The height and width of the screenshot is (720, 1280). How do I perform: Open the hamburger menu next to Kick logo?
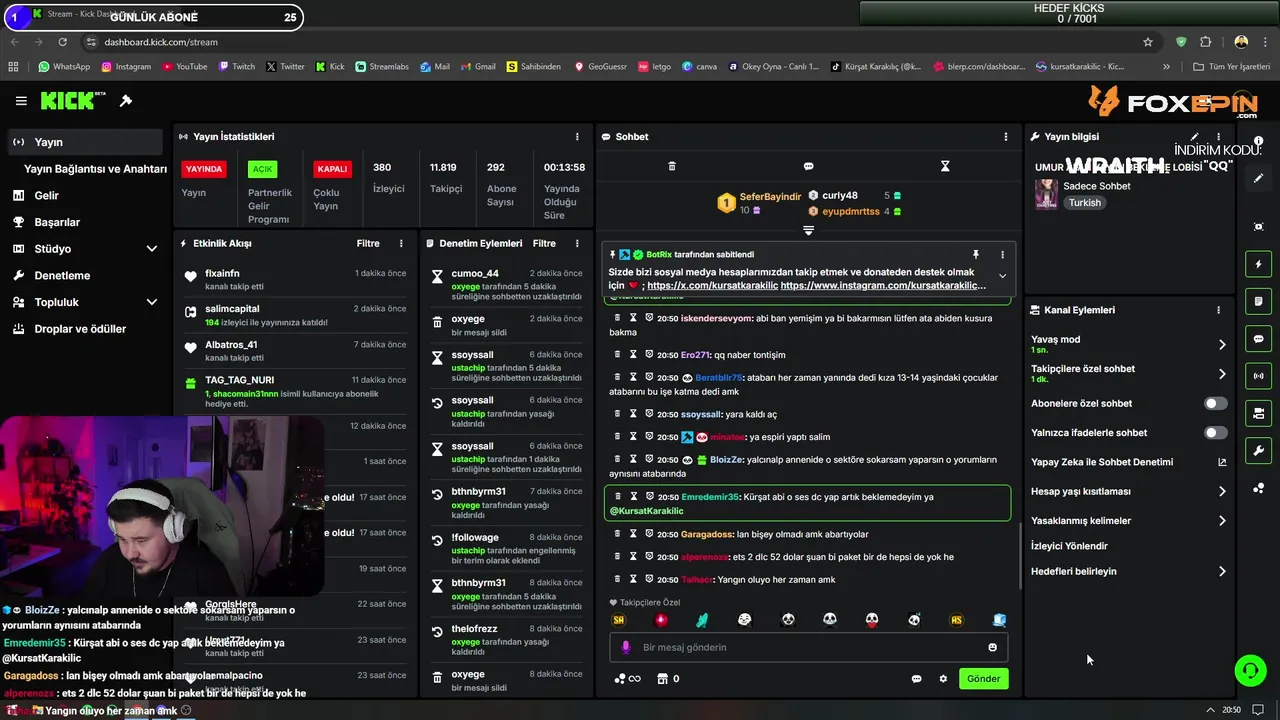(21, 101)
